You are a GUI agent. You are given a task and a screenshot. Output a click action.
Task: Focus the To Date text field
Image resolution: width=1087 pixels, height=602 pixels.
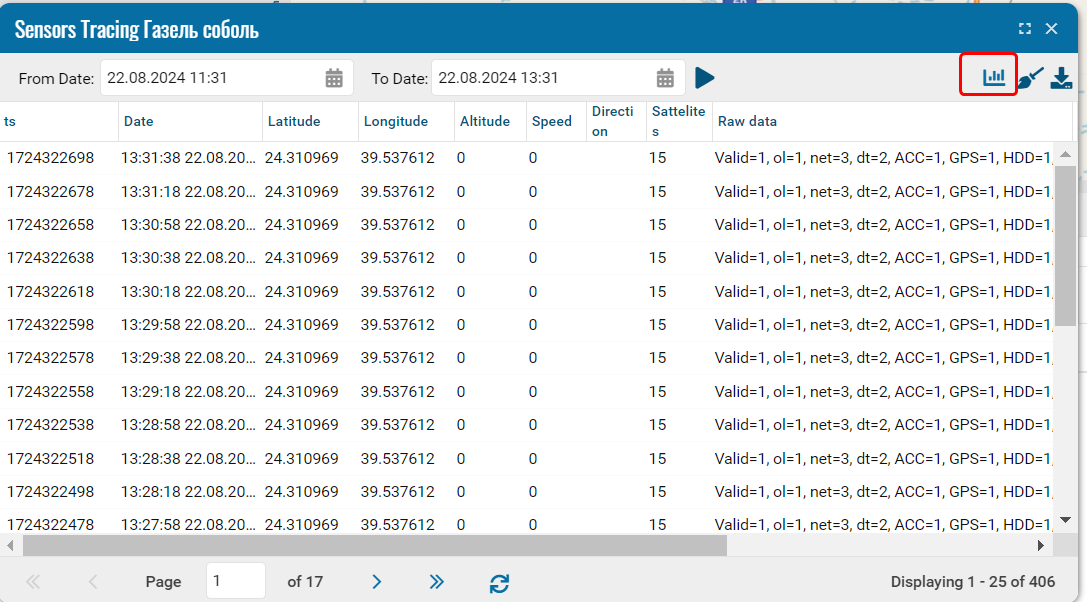542,78
